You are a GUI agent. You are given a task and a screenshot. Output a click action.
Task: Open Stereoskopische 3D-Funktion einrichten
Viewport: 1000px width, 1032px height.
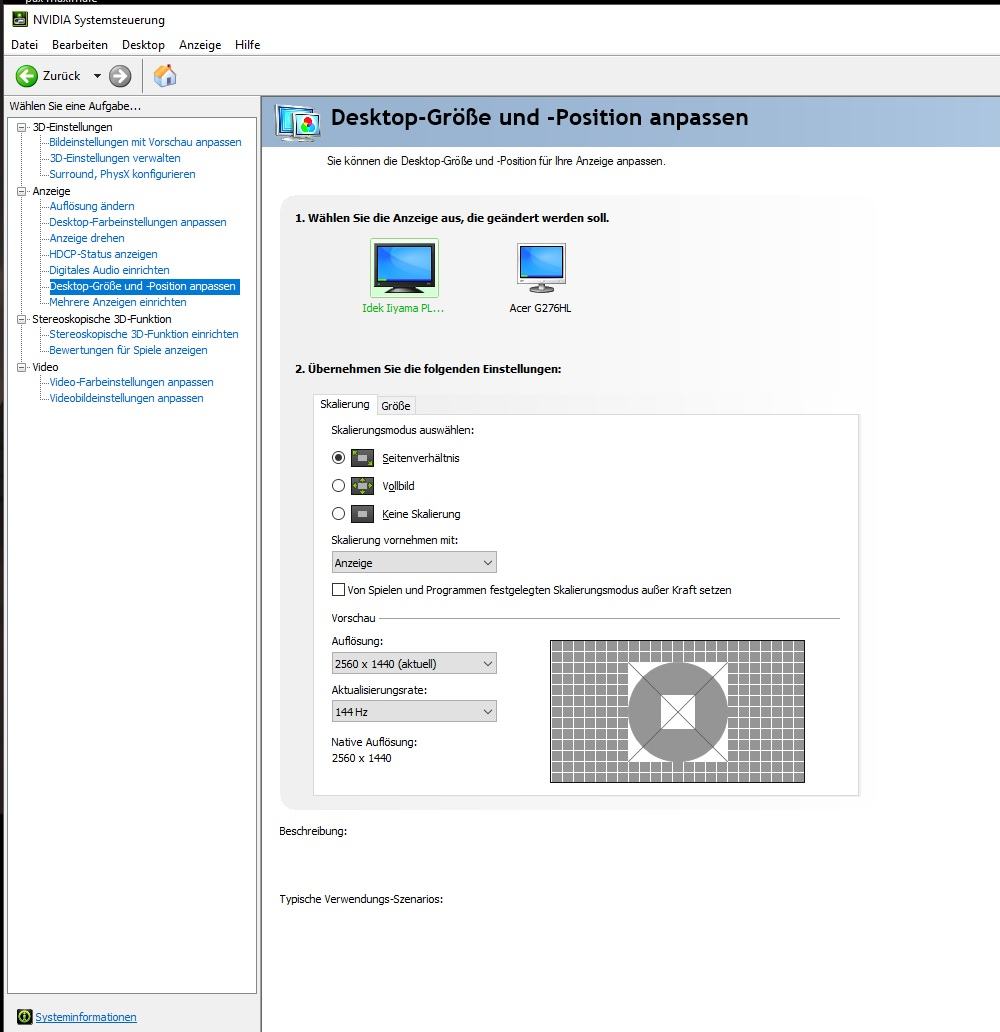coord(144,334)
